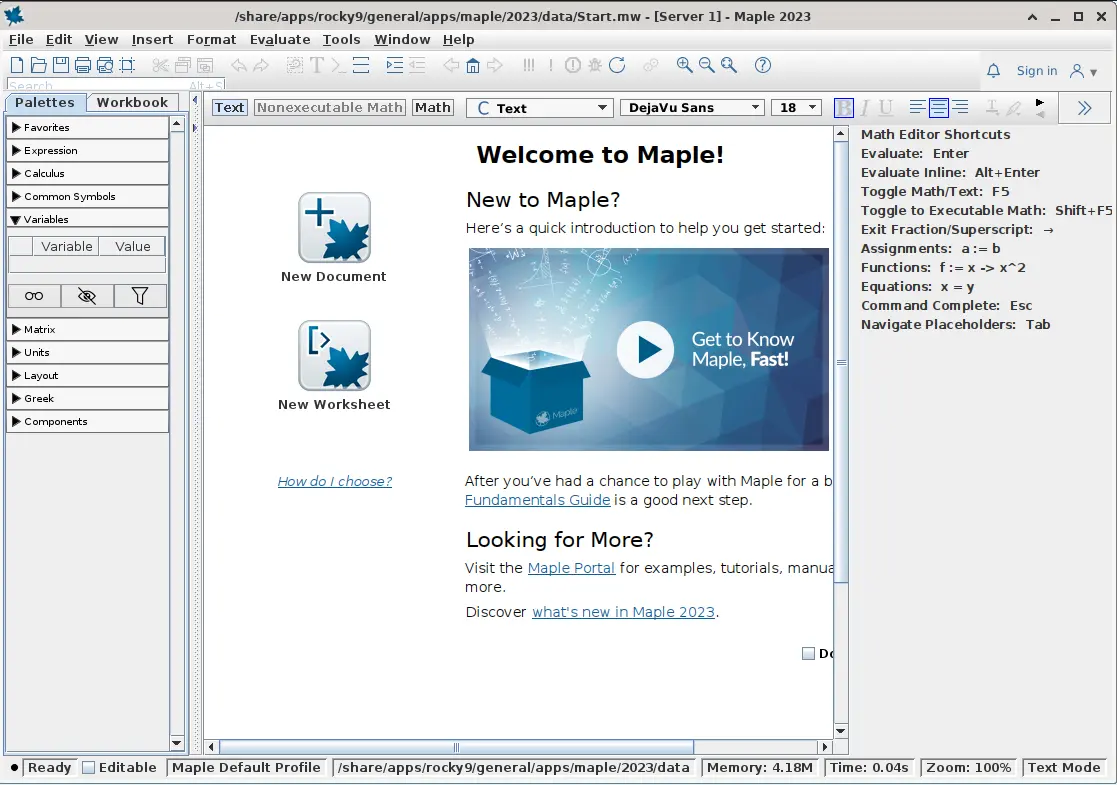This screenshot has width=1117, height=785.
Task: Click the New Worksheet maple leaf icon
Action: tap(334, 355)
